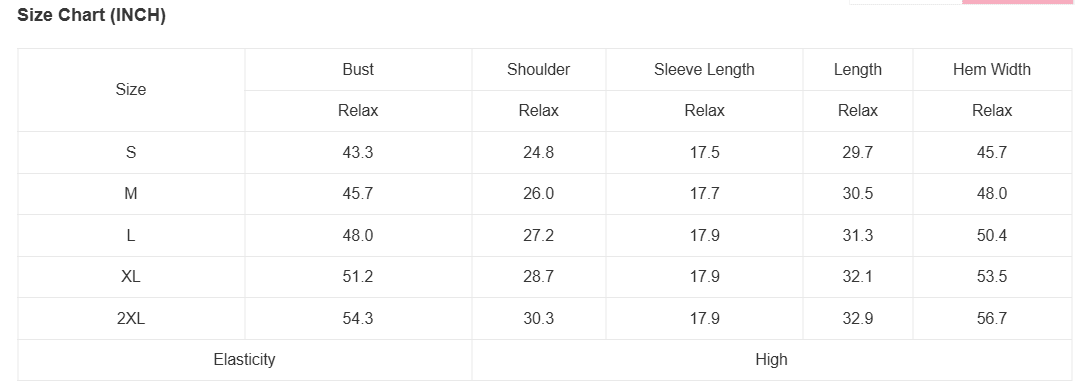This screenshot has width=1089, height=382.
Task: Select shoulder value 28.7 for XL
Action: (538, 276)
